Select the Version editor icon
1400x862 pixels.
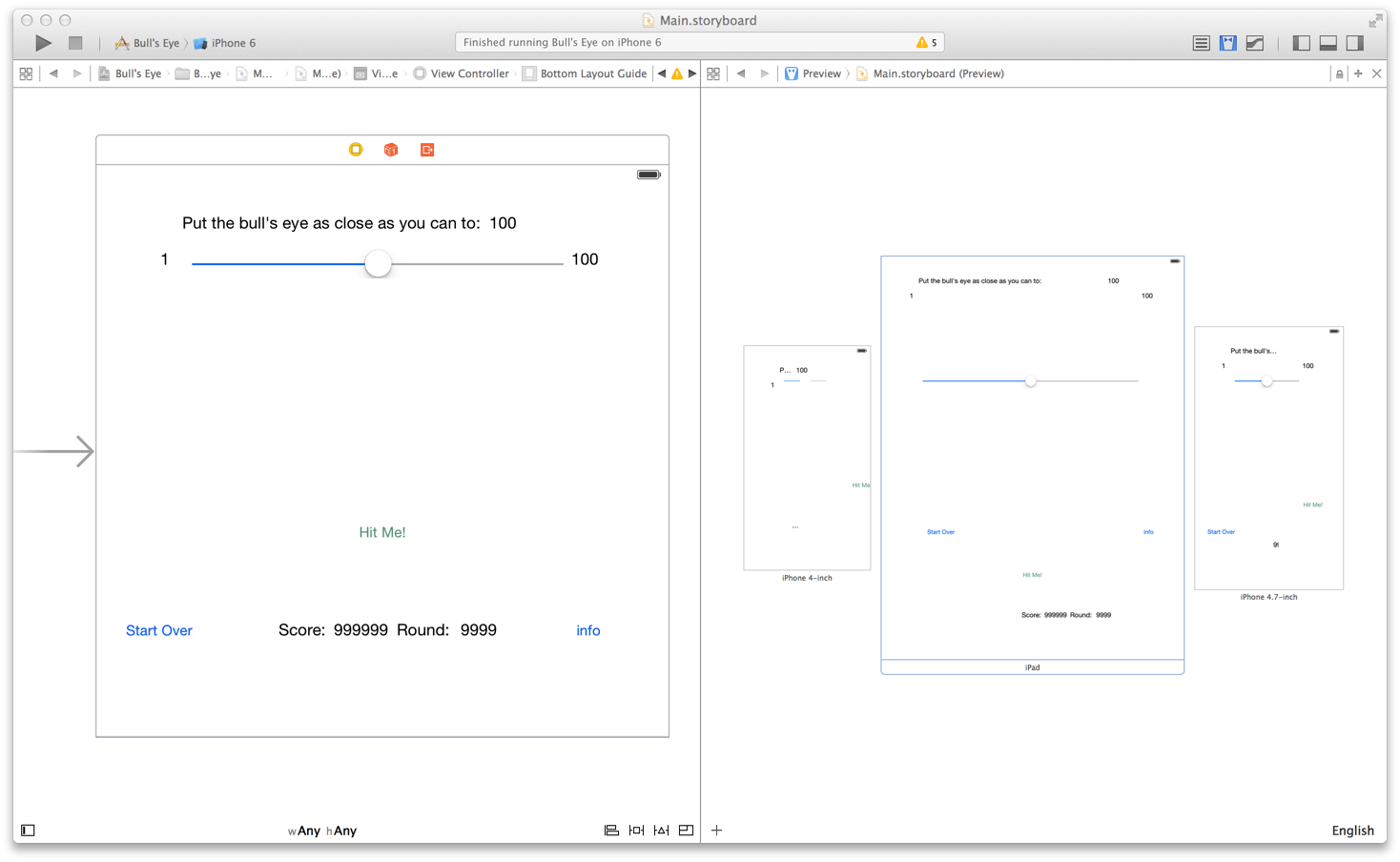click(1255, 43)
